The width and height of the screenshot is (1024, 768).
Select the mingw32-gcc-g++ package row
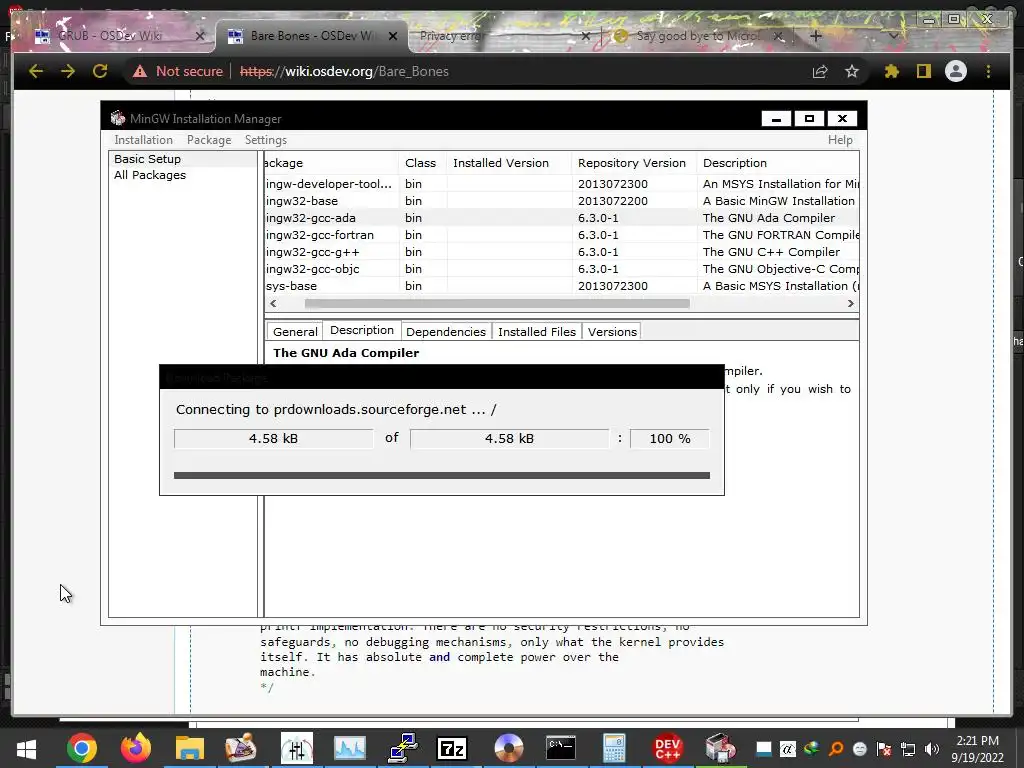(562, 252)
